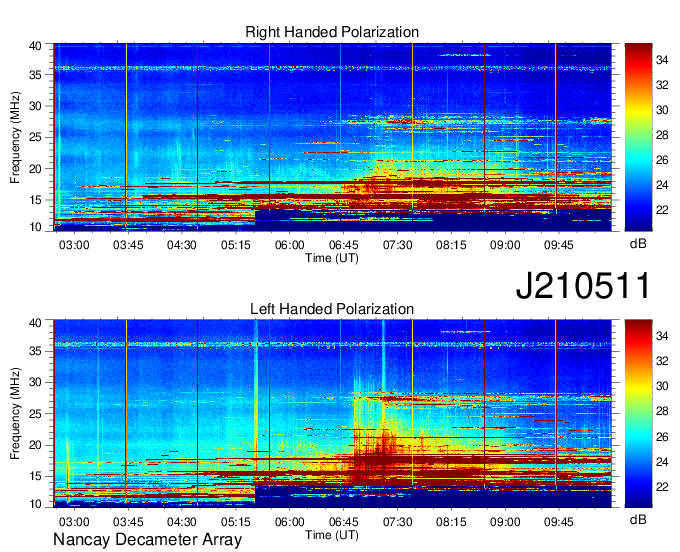
Task: Click the '24' value on left-handed colorbar
Action: point(662,462)
